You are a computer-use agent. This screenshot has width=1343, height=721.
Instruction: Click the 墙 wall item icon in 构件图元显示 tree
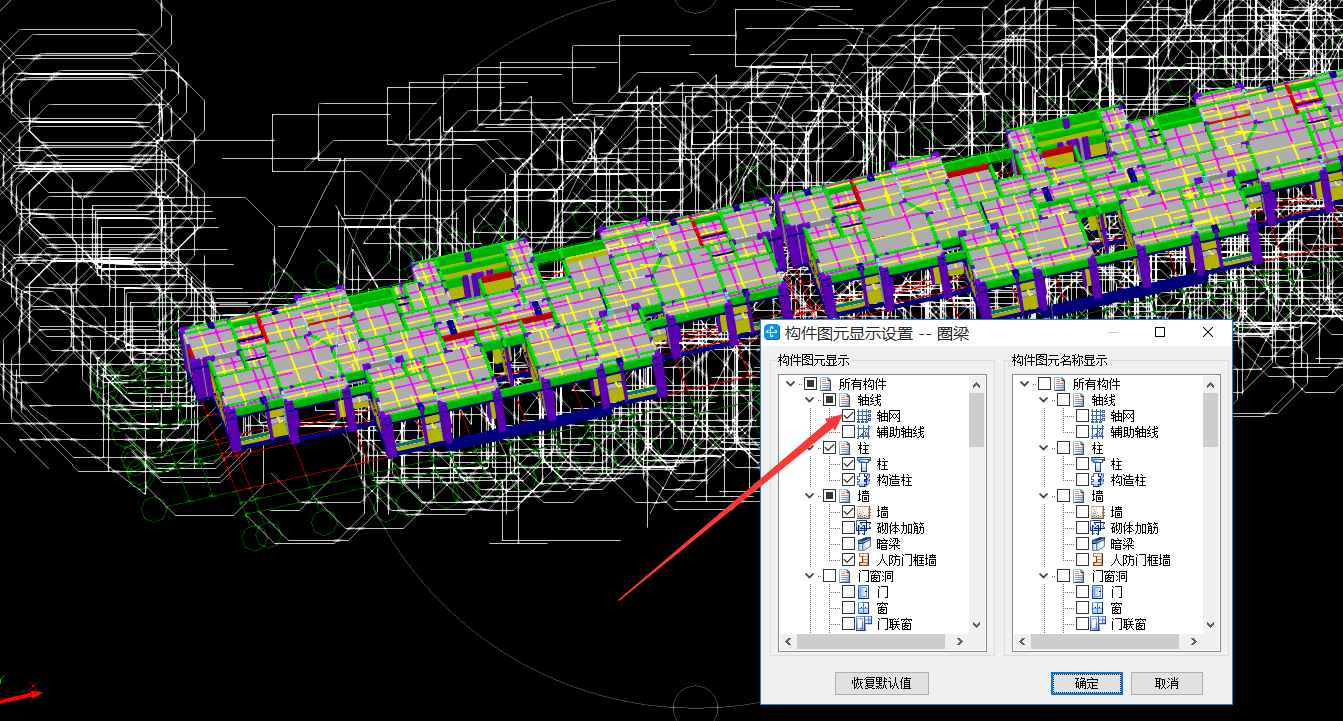click(x=864, y=512)
